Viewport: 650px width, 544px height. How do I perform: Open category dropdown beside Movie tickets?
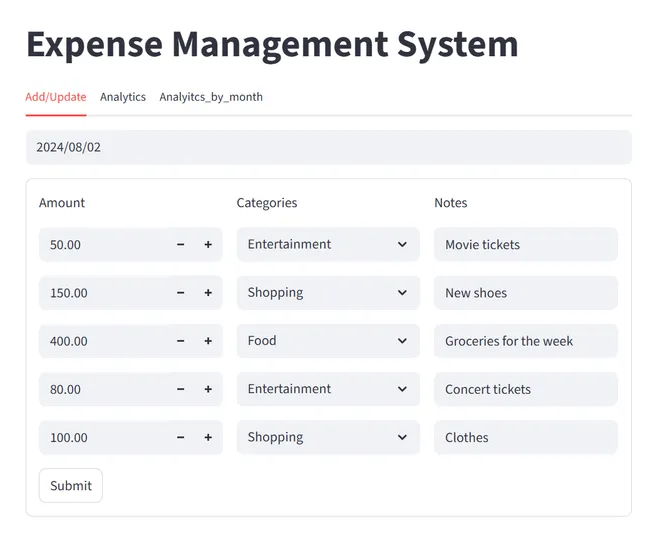(x=328, y=244)
